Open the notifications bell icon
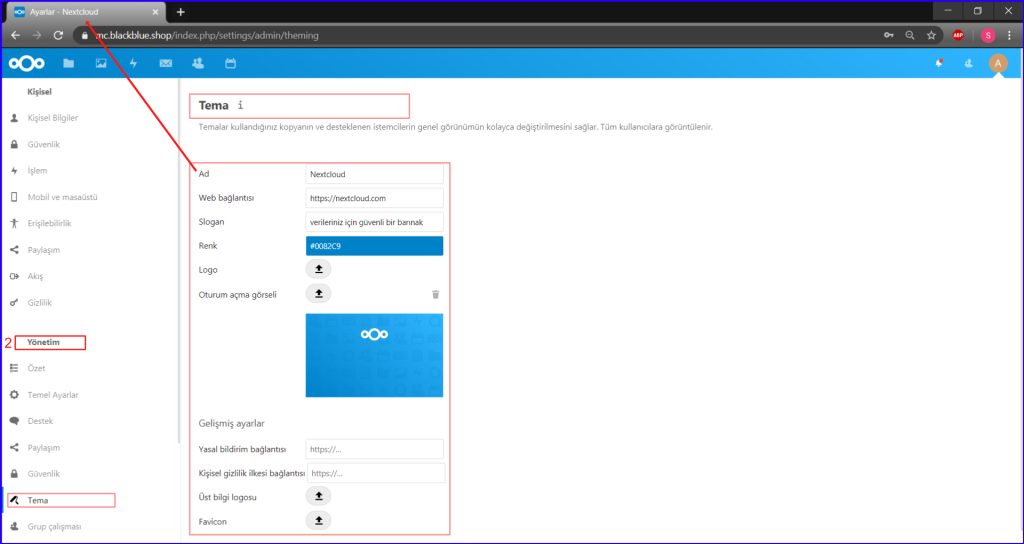 (x=939, y=63)
